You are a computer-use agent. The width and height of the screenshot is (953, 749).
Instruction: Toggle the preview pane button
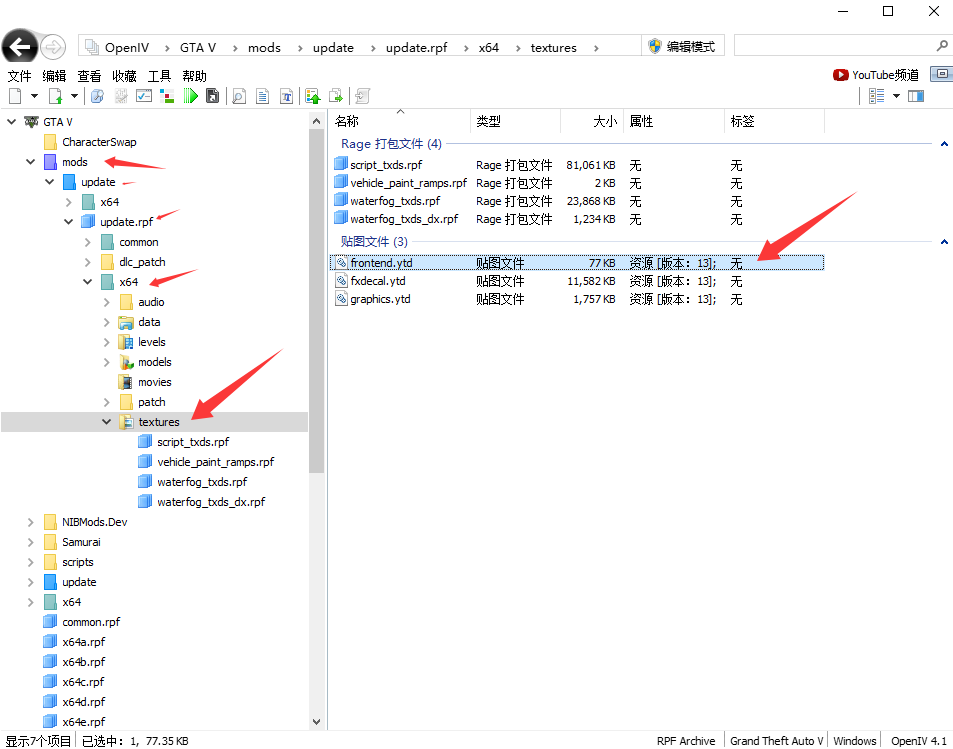[x=916, y=96]
